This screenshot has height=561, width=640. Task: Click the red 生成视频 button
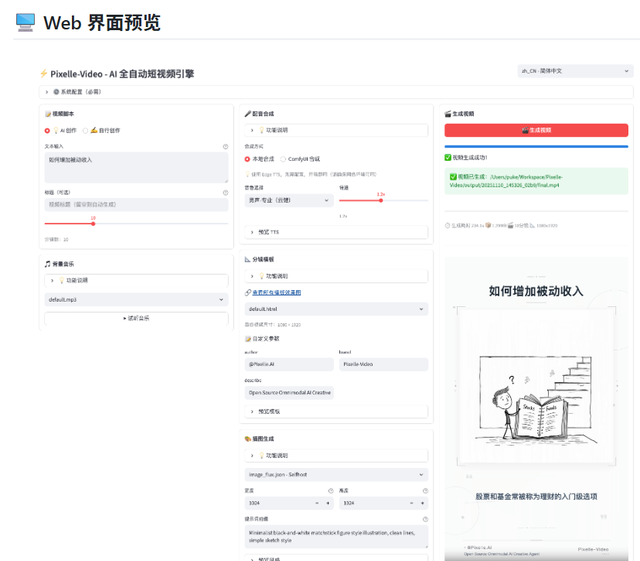(x=536, y=130)
